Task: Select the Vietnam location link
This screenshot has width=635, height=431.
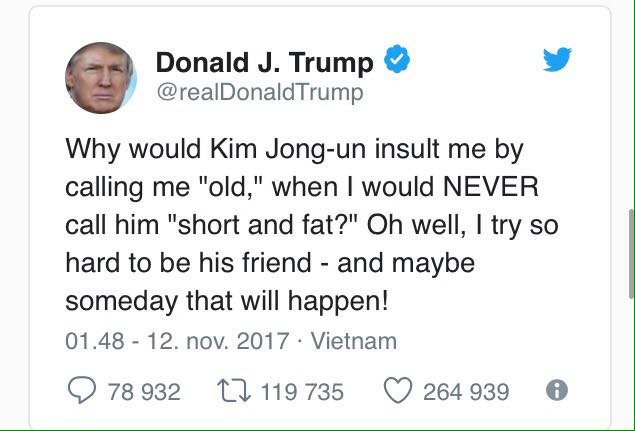Action: (354, 341)
